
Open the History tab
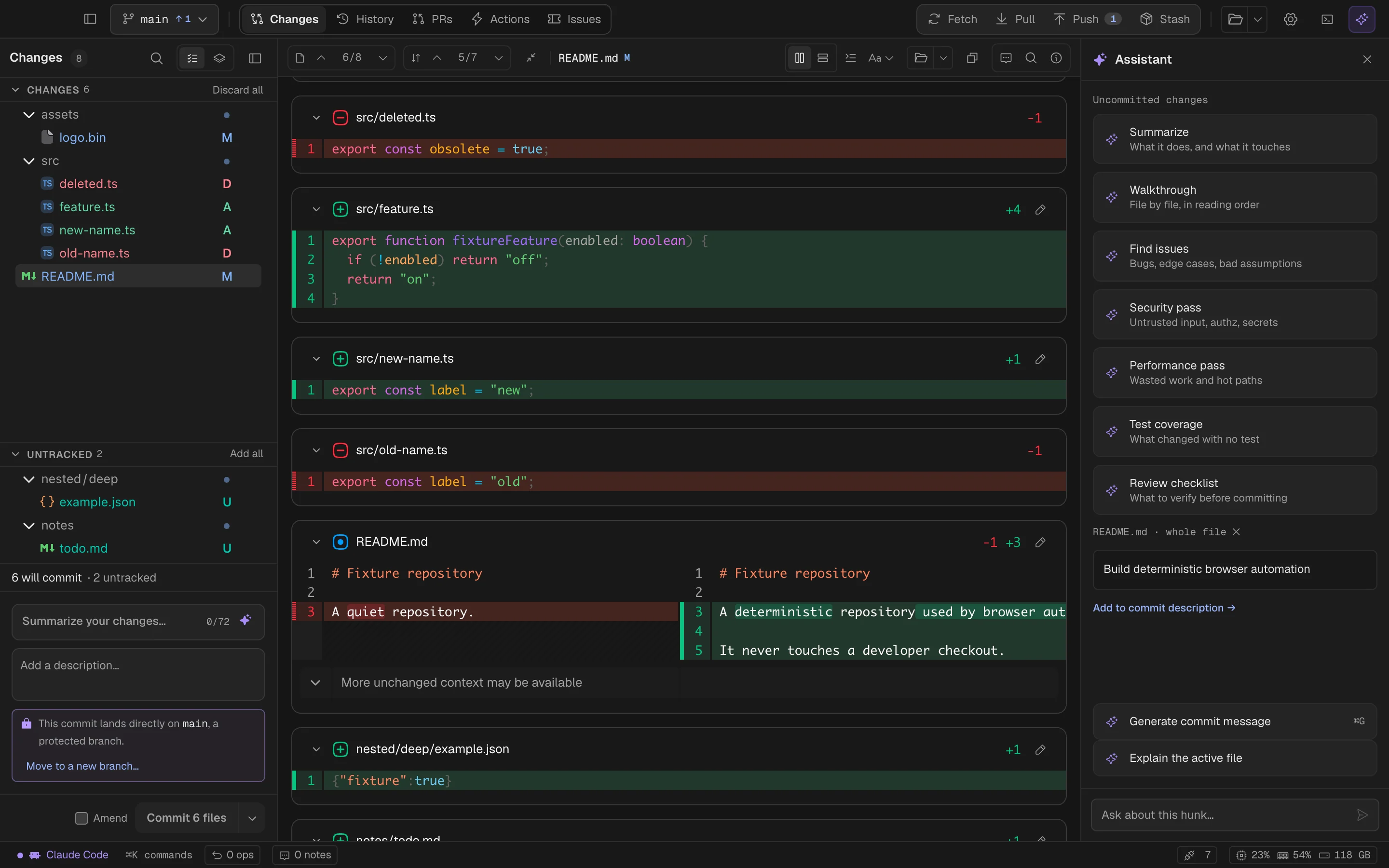pyautogui.click(x=365, y=19)
